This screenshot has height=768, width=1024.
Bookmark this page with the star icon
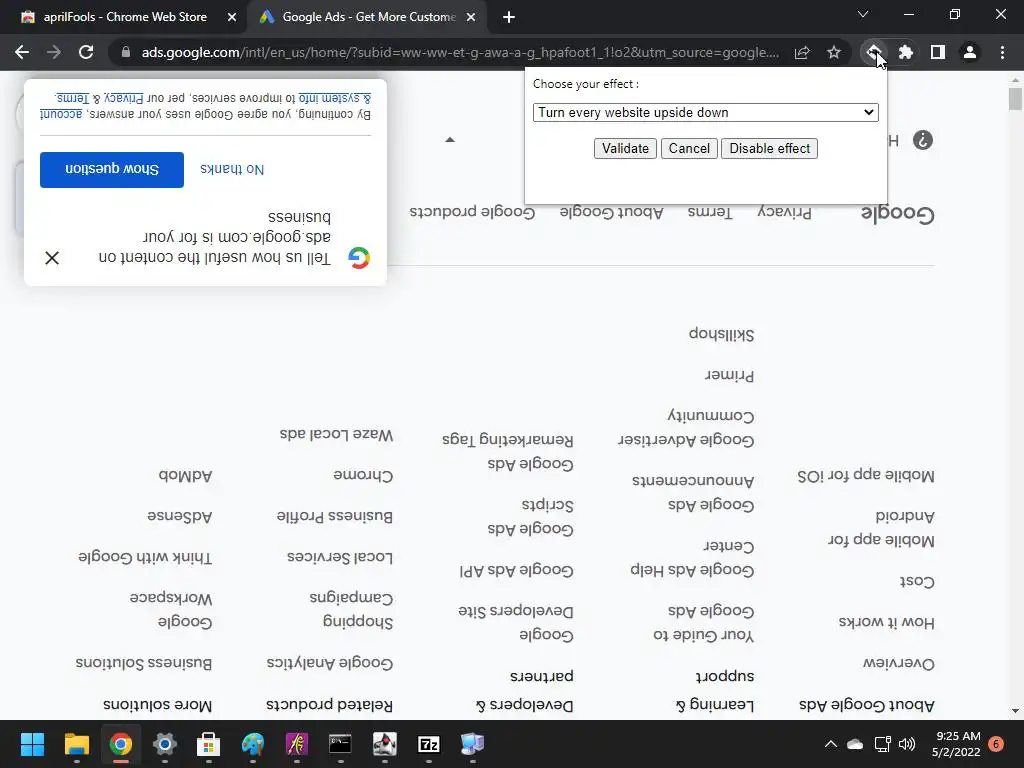coord(834,52)
